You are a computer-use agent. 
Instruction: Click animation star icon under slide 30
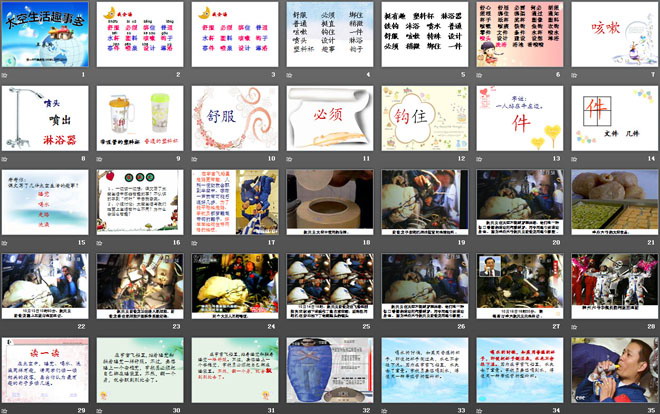coord(99,411)
